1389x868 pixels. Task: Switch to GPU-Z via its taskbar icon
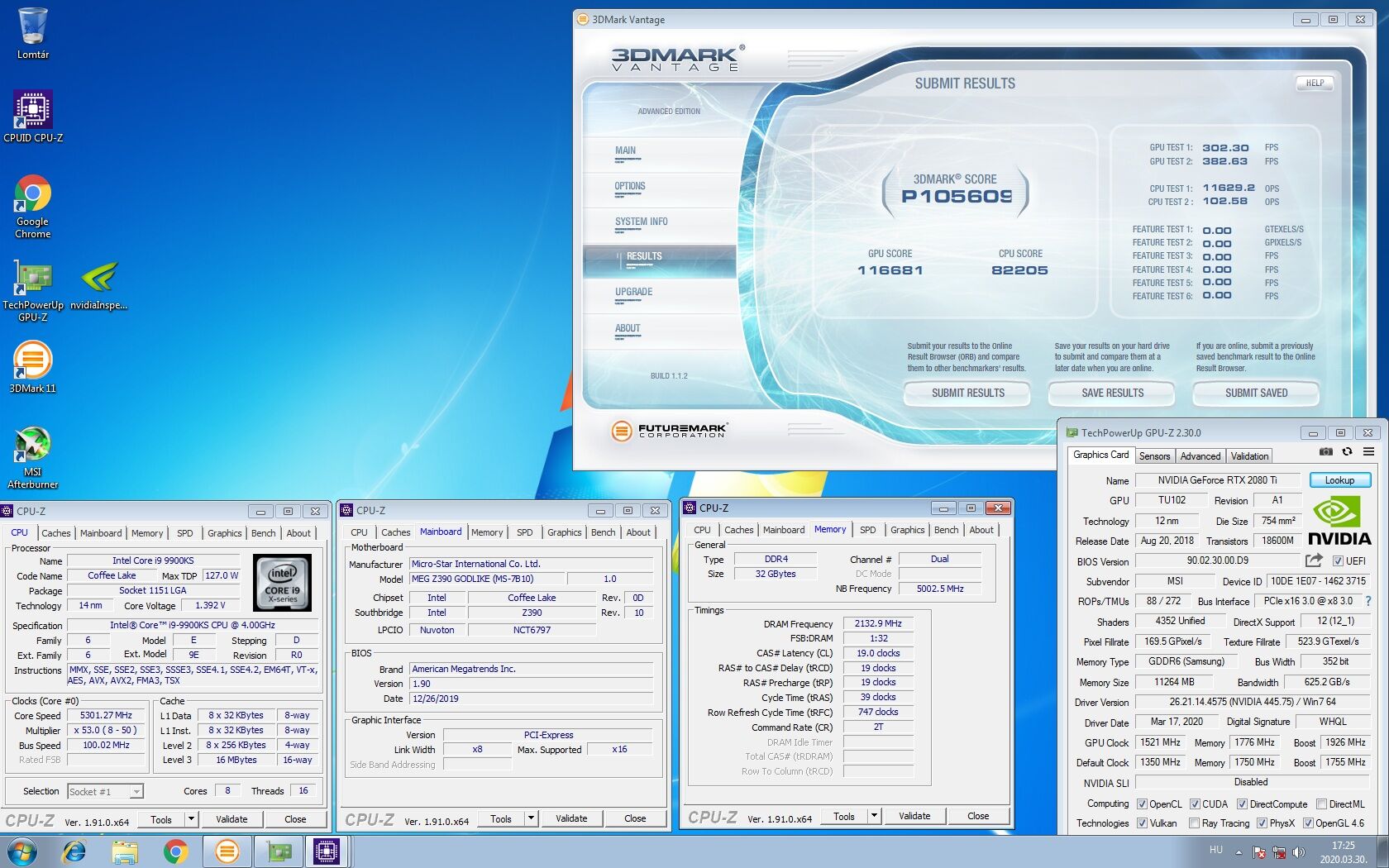[x=279, y=851]
